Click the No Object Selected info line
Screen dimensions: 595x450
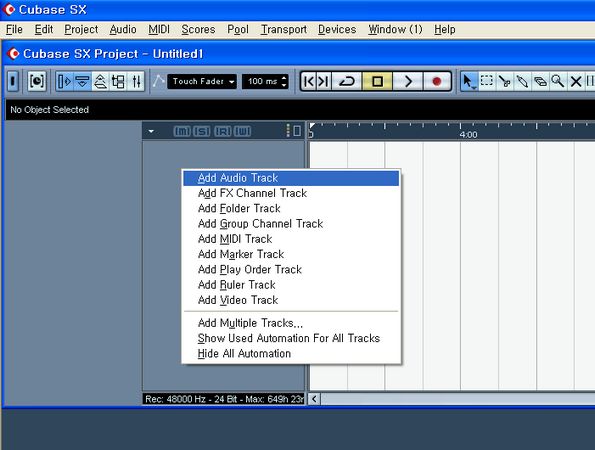tap(50, 110)
